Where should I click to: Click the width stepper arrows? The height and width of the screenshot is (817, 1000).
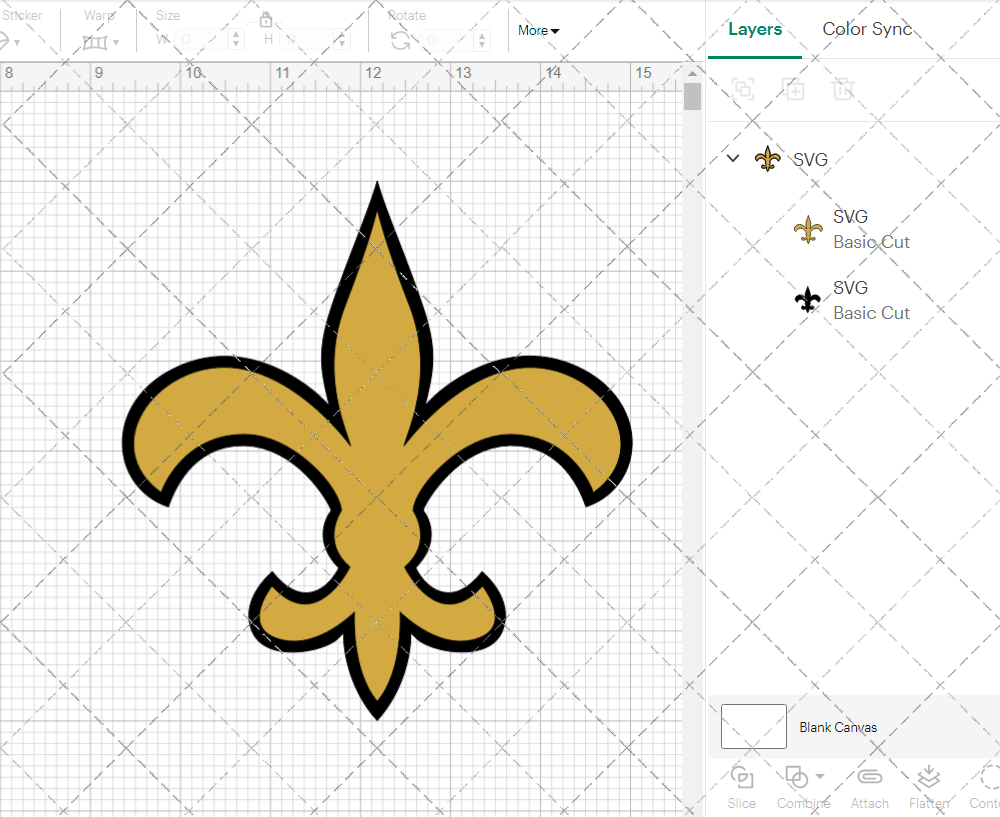(236, 40)
